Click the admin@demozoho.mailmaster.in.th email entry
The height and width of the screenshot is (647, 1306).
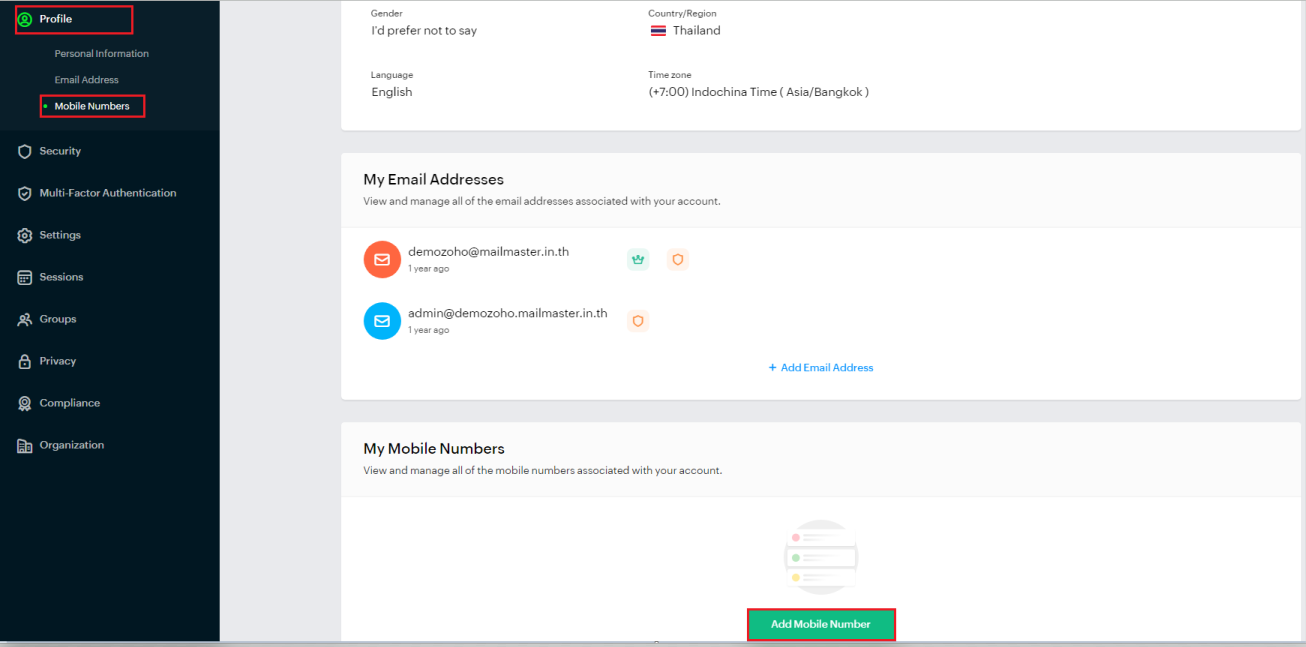(x=507, y=313)
